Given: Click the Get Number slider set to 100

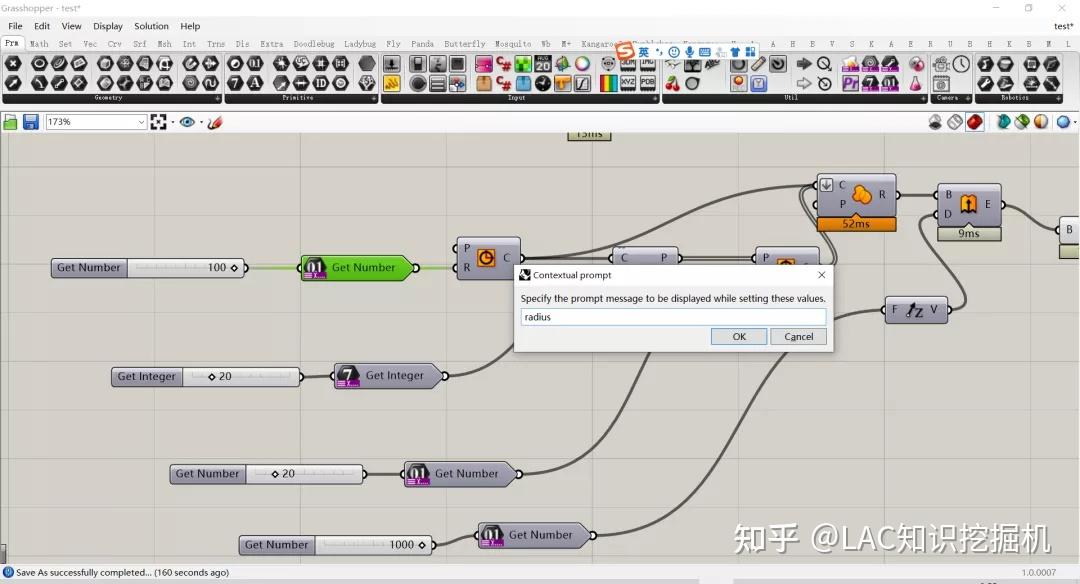Looking at the screenshot, I should [149, 268].
